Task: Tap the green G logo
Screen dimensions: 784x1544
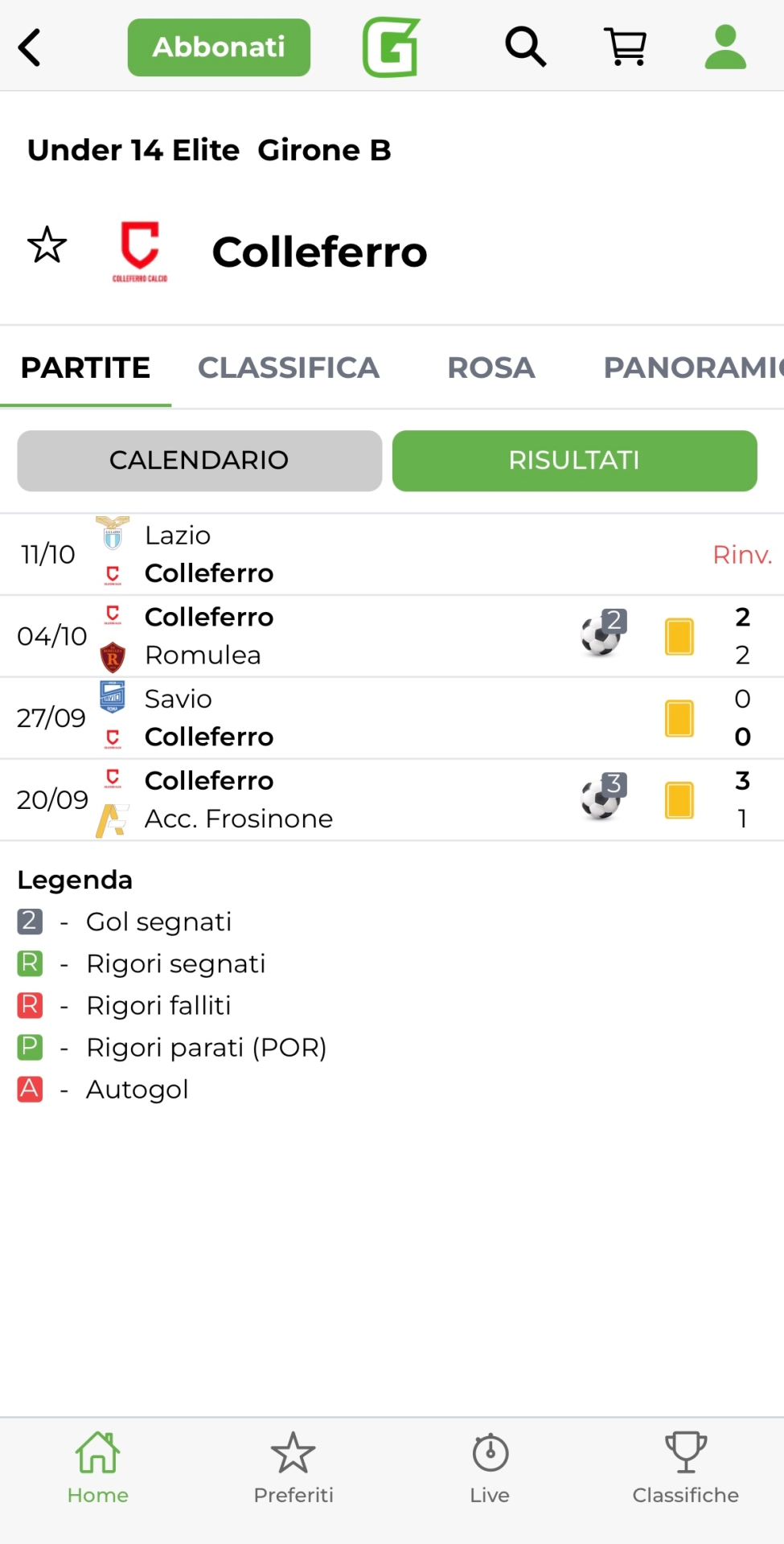Action: coord(392,47)
